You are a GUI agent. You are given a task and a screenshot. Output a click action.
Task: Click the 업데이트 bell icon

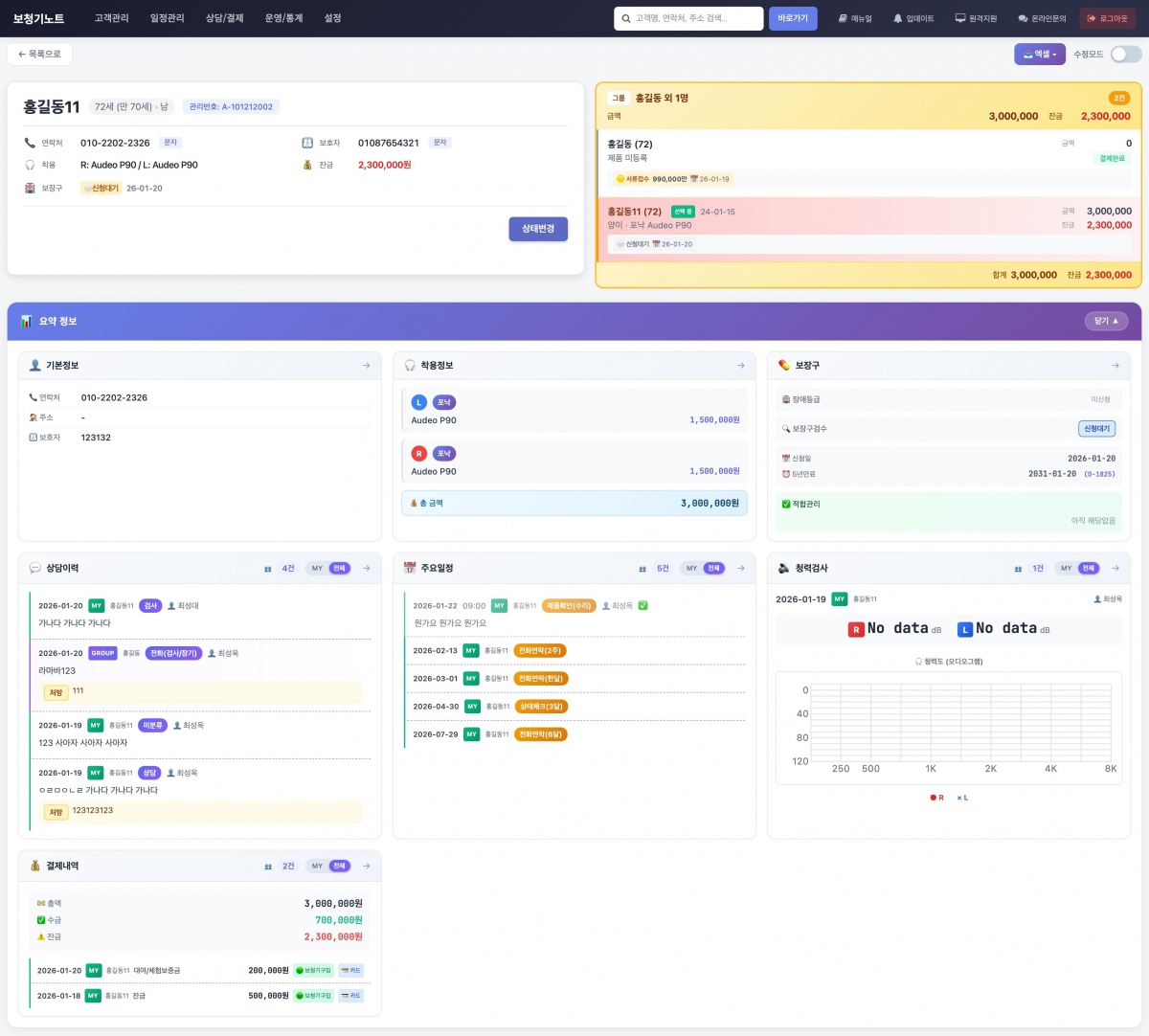click(898, 18)
